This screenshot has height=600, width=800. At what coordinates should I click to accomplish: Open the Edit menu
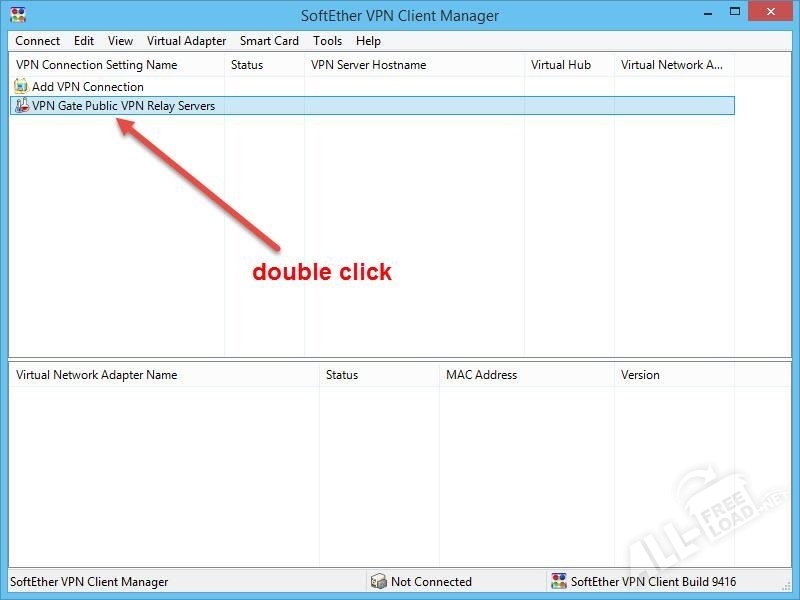pyautogui.click(x=84, y=41)
